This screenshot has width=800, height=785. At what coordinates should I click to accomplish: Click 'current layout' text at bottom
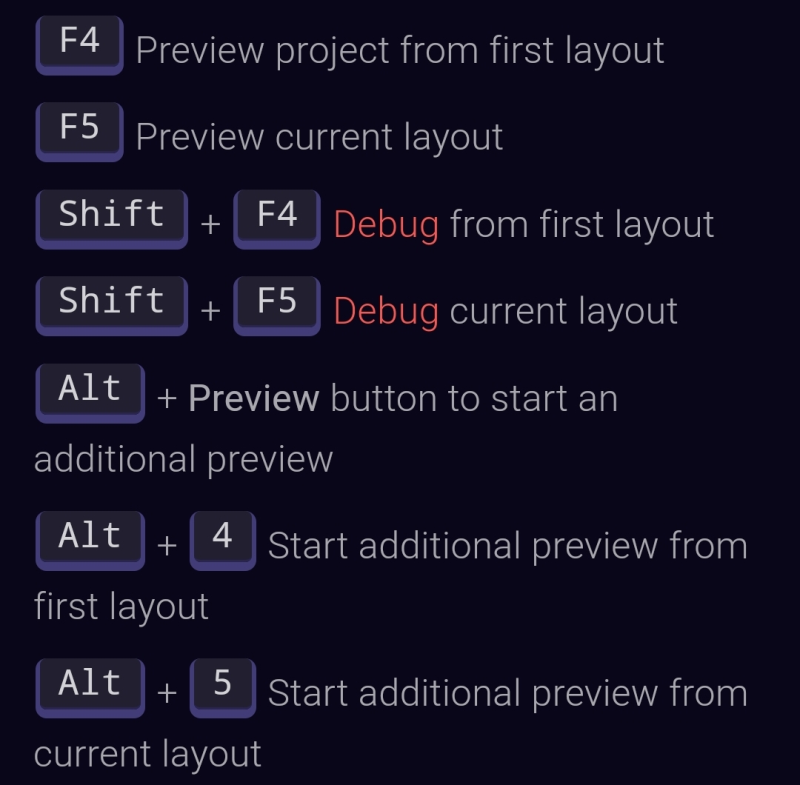click(x=147, y=755)
